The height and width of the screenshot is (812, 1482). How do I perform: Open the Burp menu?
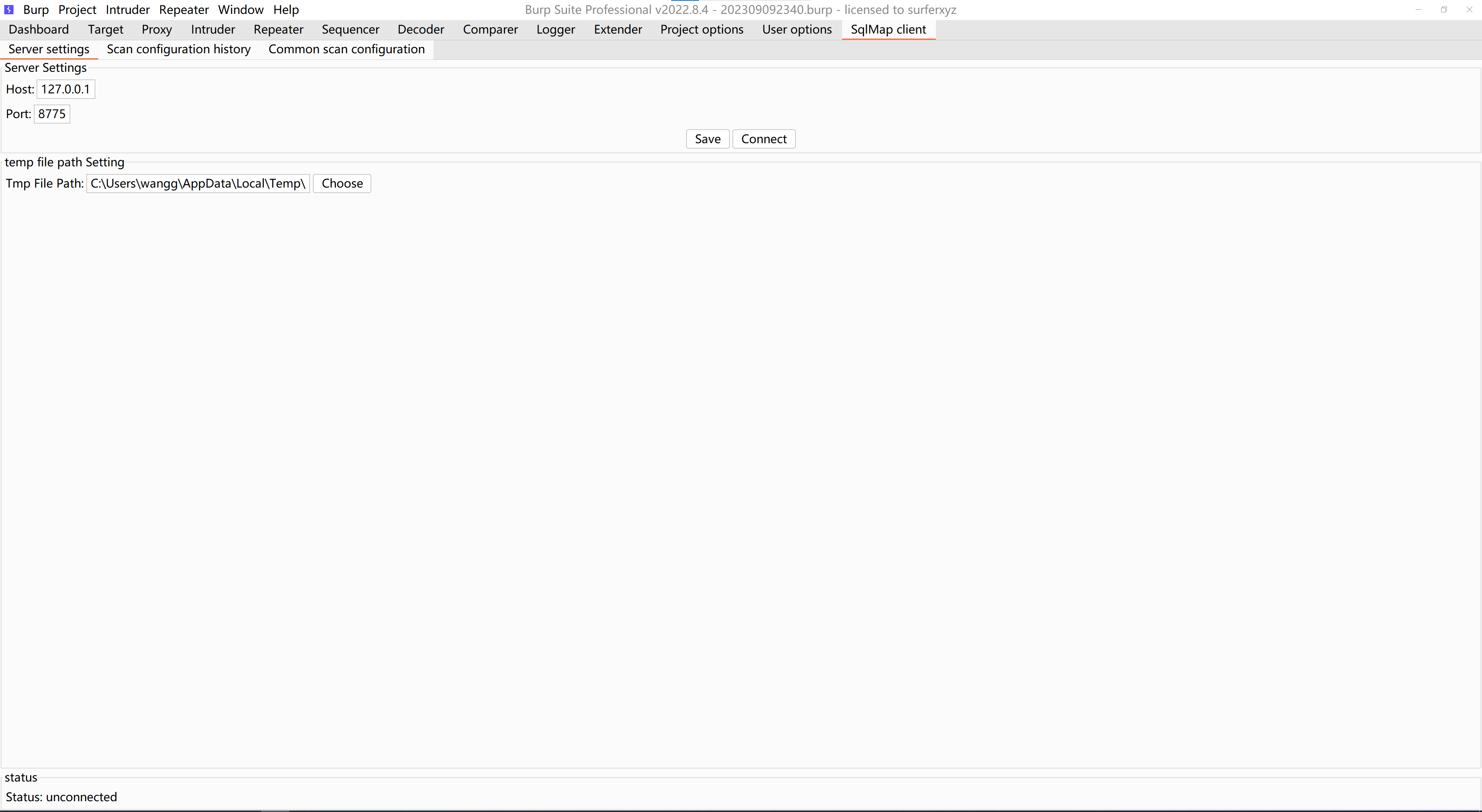(x=36, y=10)
